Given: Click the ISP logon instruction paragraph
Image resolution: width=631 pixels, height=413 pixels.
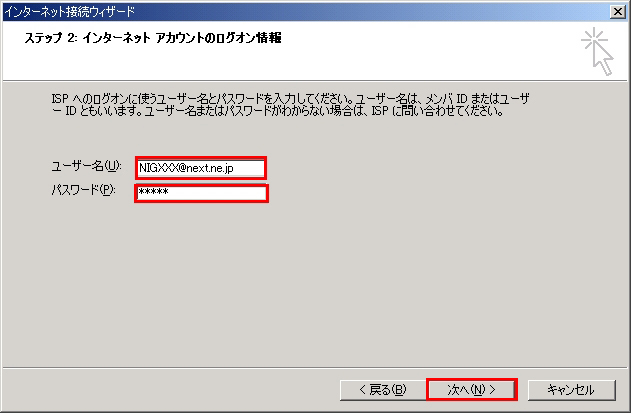Looking at the screenshot, I should tap(291, 105).
